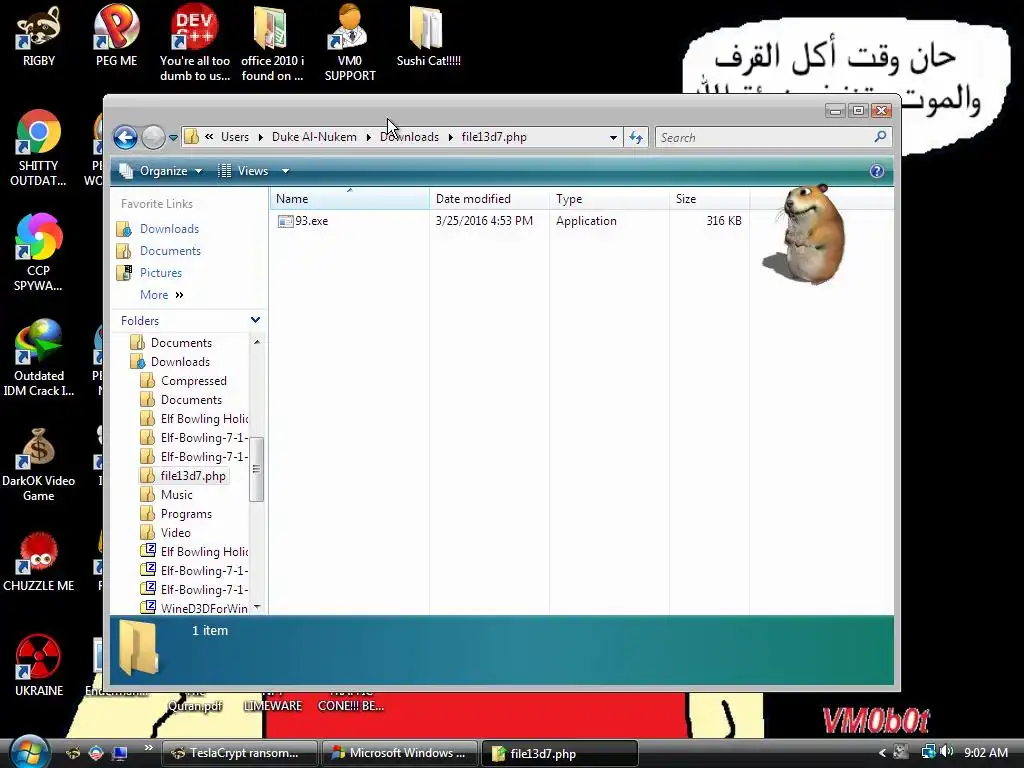Viewport: 1024px width, 768px height.
Task: Open the Quran.pdf desktop file
Action: (195, 705)
